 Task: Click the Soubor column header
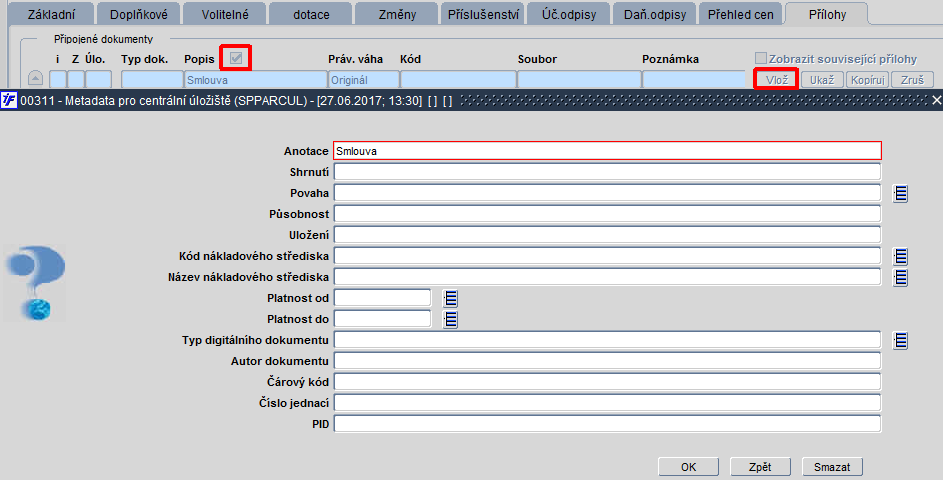coord(537,59)
